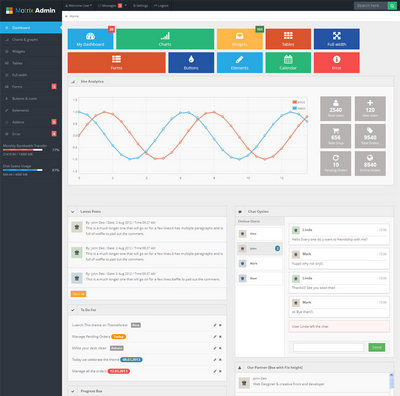This screenshot has width=400, height=396.
Task: Collapse the Latest Posts panel via its chevron
Action: point(73,212)
